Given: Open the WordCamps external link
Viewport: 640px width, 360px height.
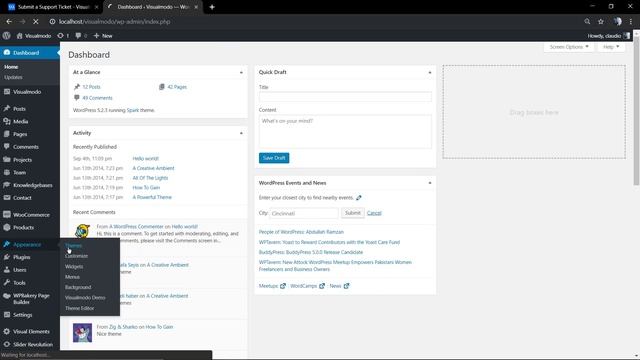Looking at the screenshot, I should point(307,286).
